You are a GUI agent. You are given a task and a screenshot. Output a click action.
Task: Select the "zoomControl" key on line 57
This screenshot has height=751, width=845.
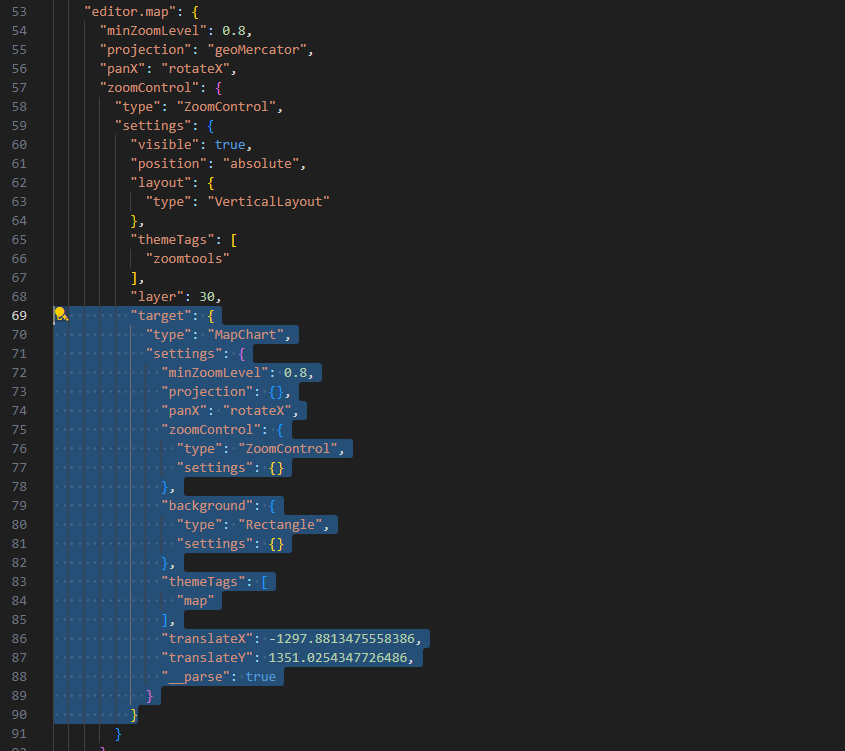point(150,87)
